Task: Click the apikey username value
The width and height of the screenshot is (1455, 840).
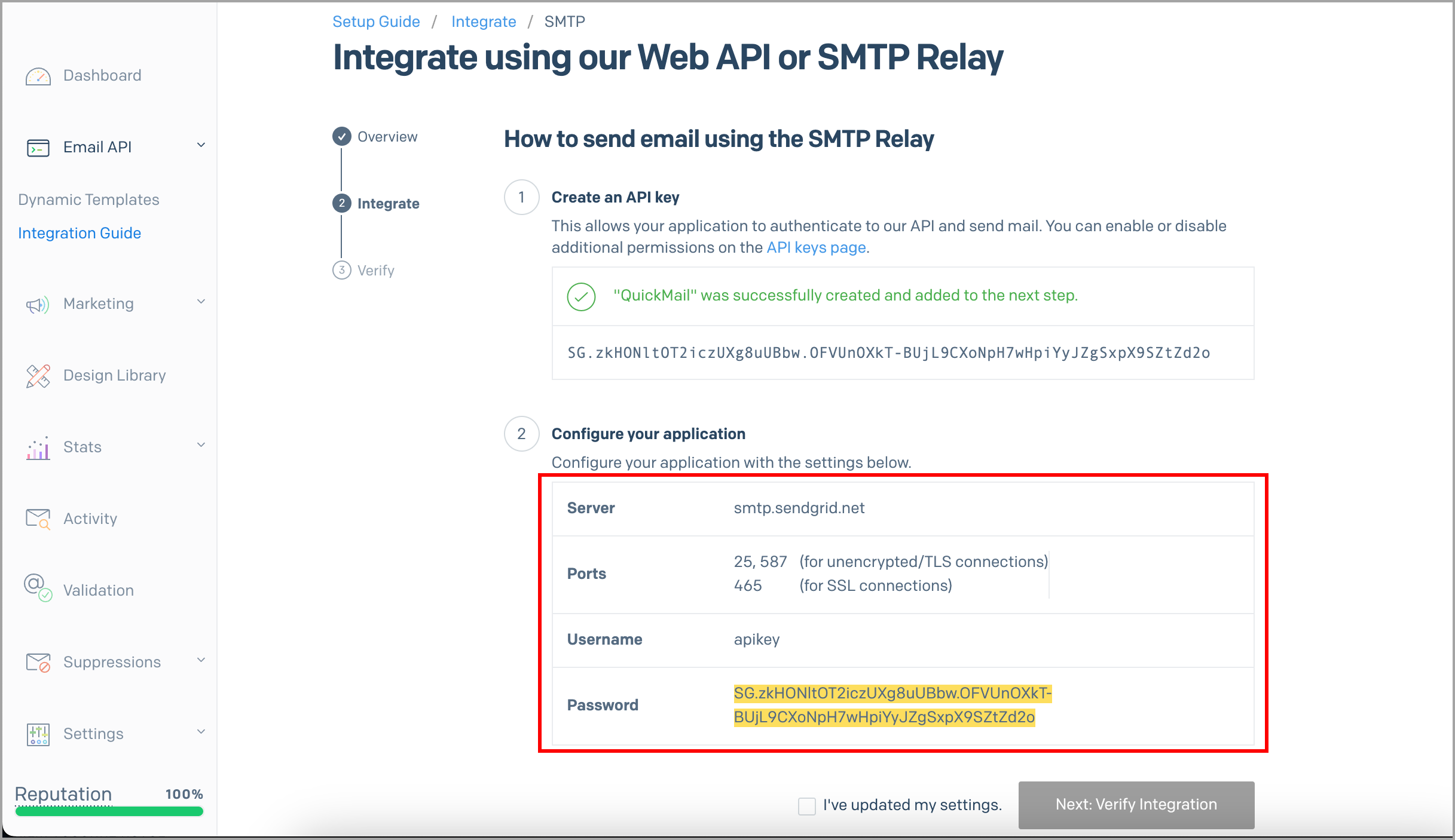Action: [x=757, y=639]
